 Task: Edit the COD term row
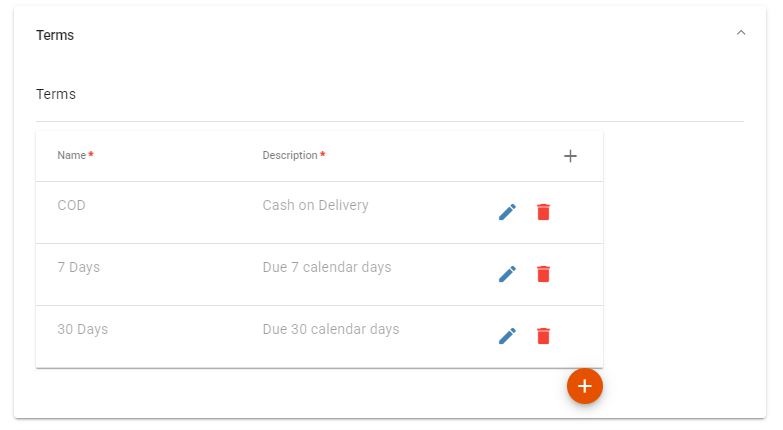pyautogui.click(x=507, y=212)
